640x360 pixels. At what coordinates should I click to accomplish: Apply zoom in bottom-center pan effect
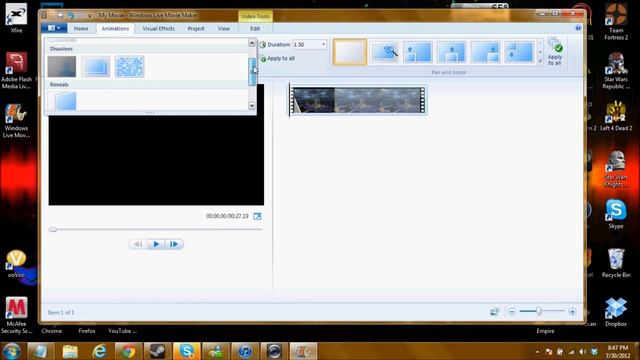[451, 52]
